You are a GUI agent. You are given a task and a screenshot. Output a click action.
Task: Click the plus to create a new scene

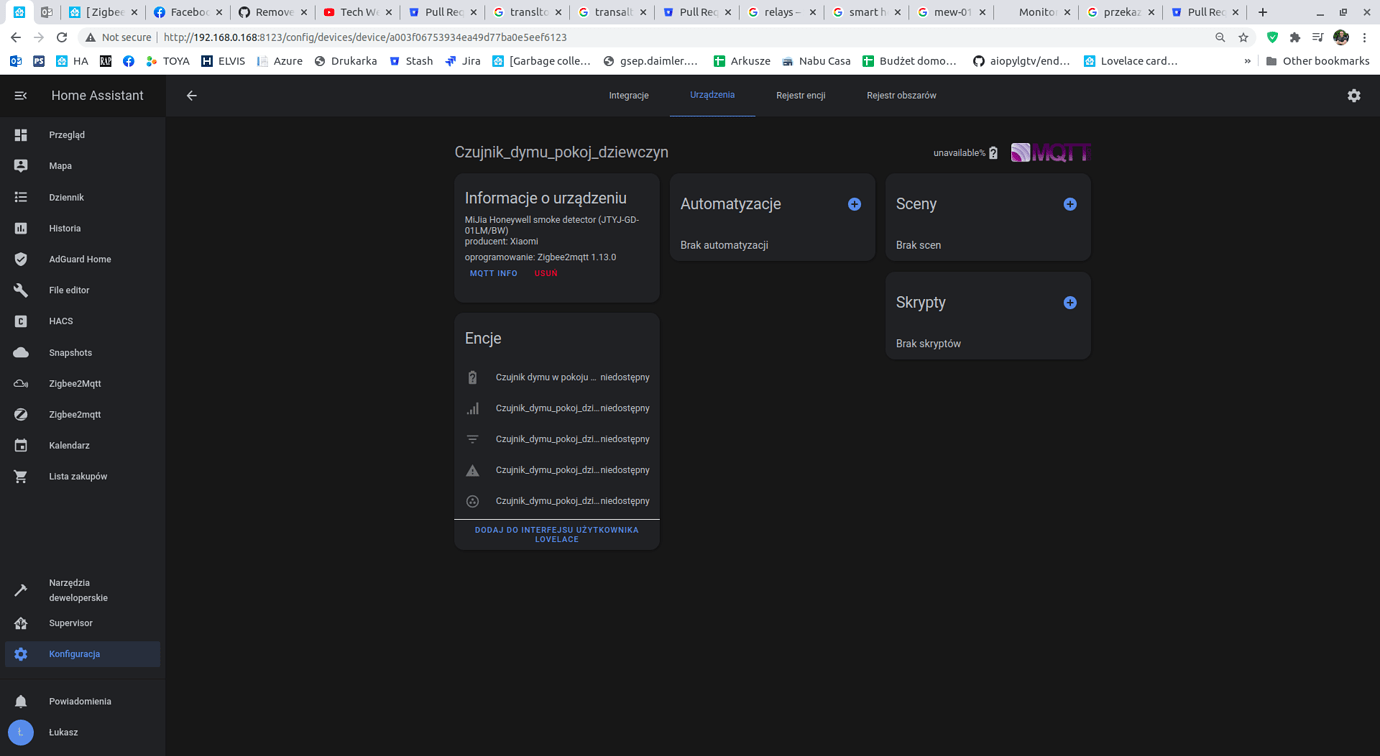click(1070, 203)
